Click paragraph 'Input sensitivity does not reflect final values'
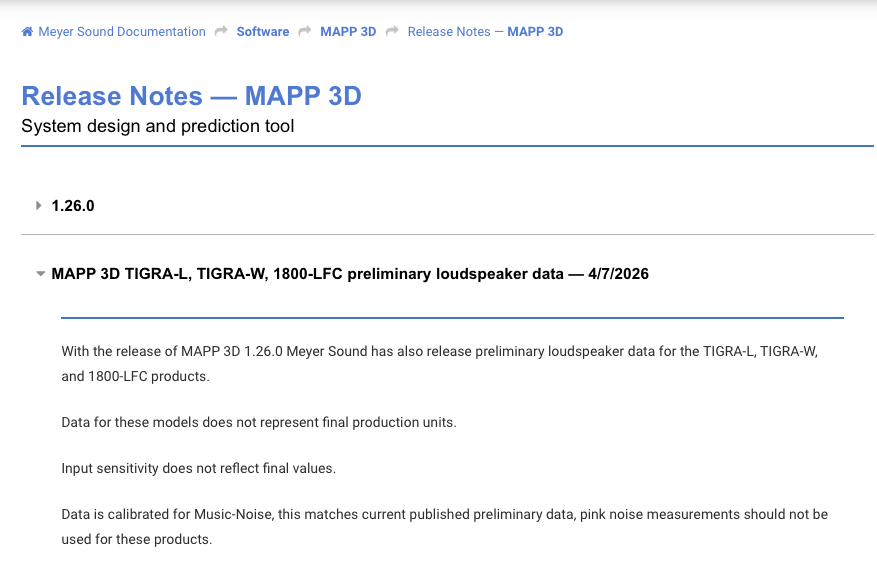This screenshot has height=588, width=877. tap(199, 468)
